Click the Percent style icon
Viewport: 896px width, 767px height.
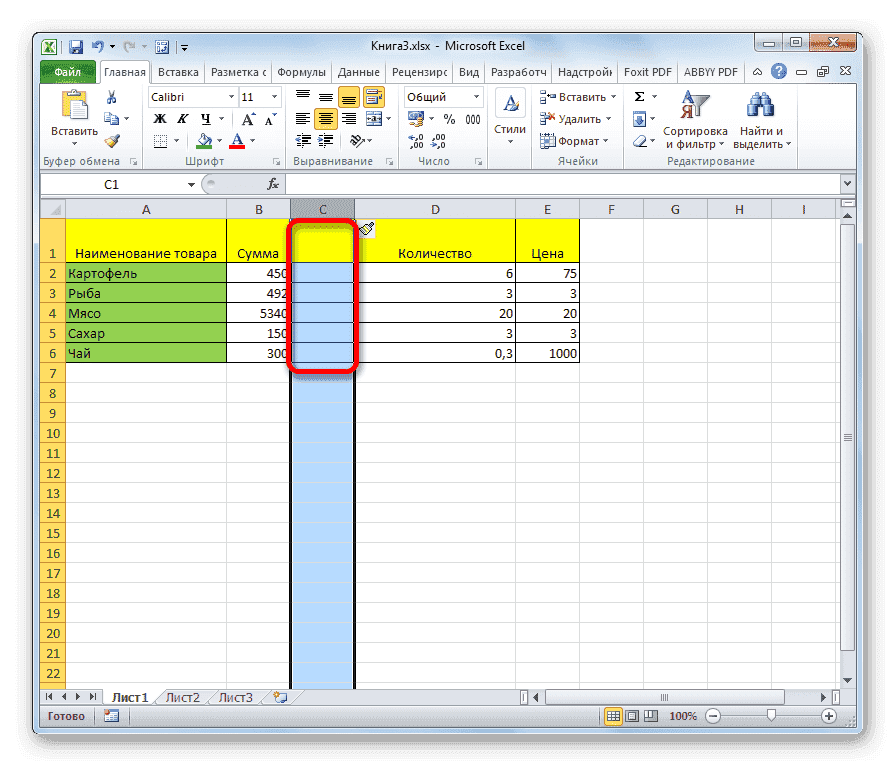(x=450, y=119)
